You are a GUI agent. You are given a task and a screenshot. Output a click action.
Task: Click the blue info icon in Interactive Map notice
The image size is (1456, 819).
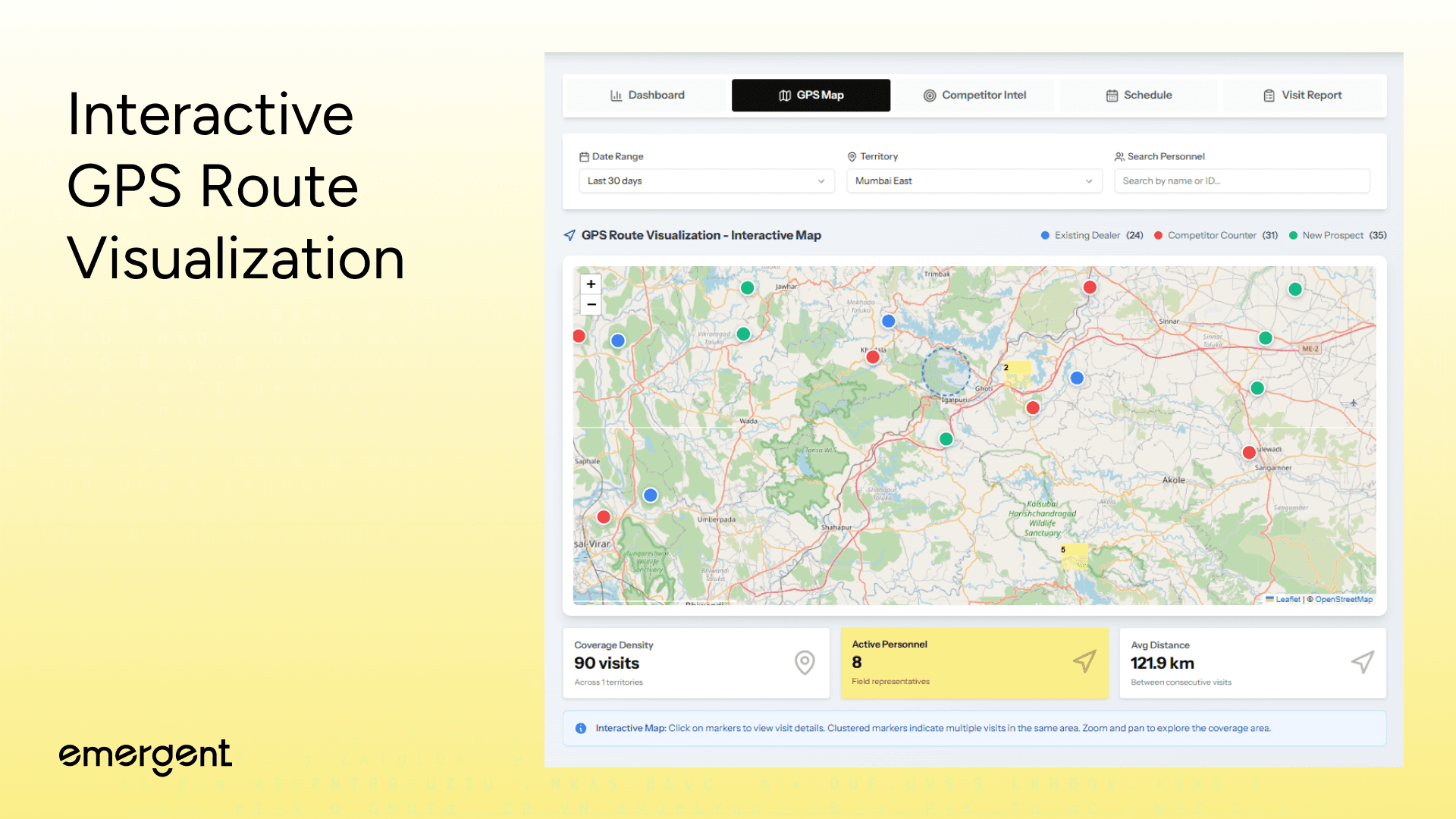[x=581, y=728]
